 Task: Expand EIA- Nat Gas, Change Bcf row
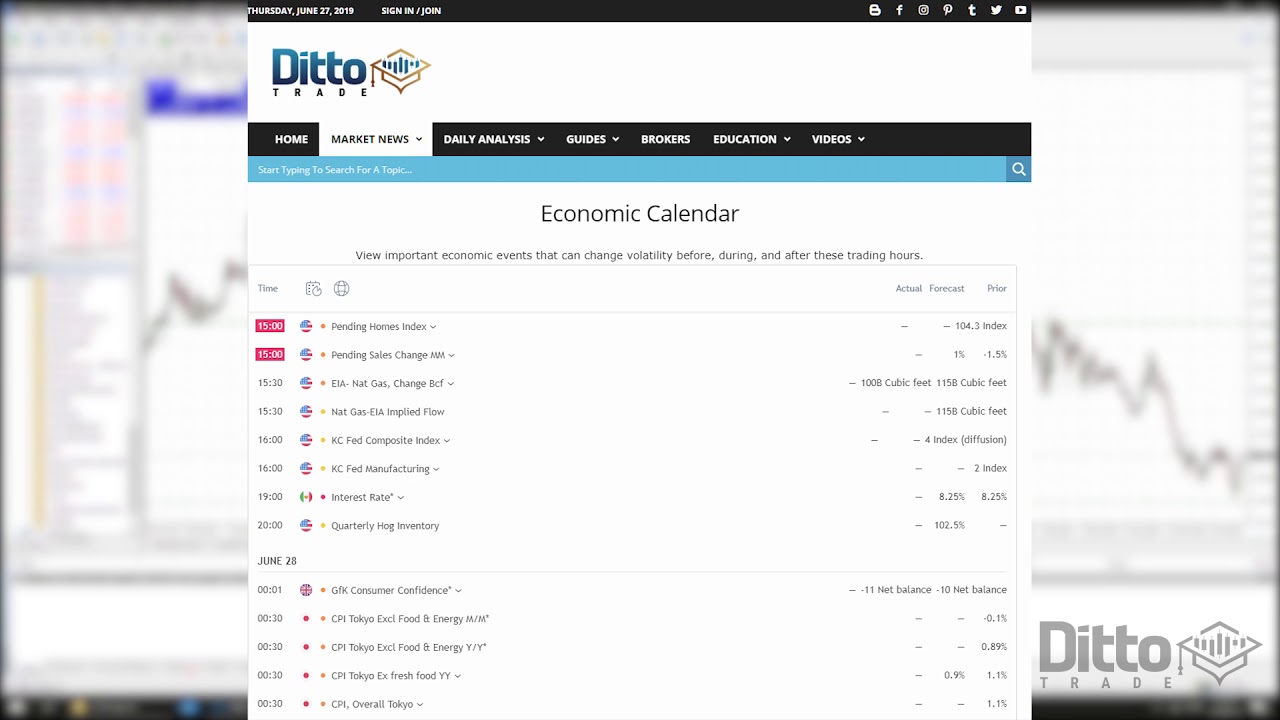[x=450, y=384]
